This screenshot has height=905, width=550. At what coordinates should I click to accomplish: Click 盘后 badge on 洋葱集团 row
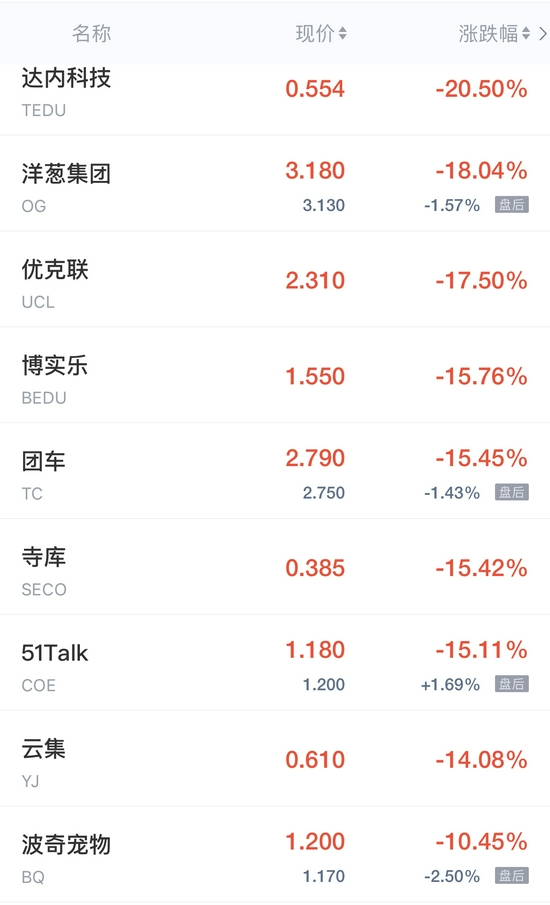click(511, 205)
